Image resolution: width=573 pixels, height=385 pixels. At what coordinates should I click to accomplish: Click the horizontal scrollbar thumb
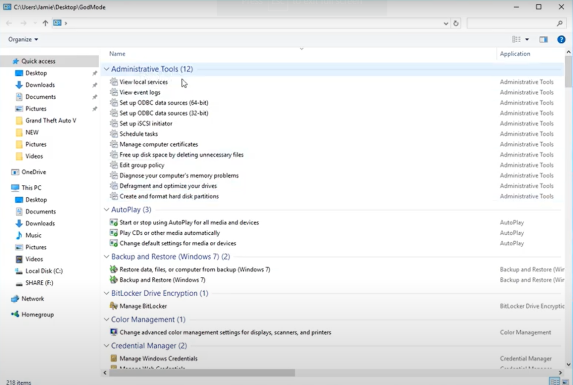202,373
